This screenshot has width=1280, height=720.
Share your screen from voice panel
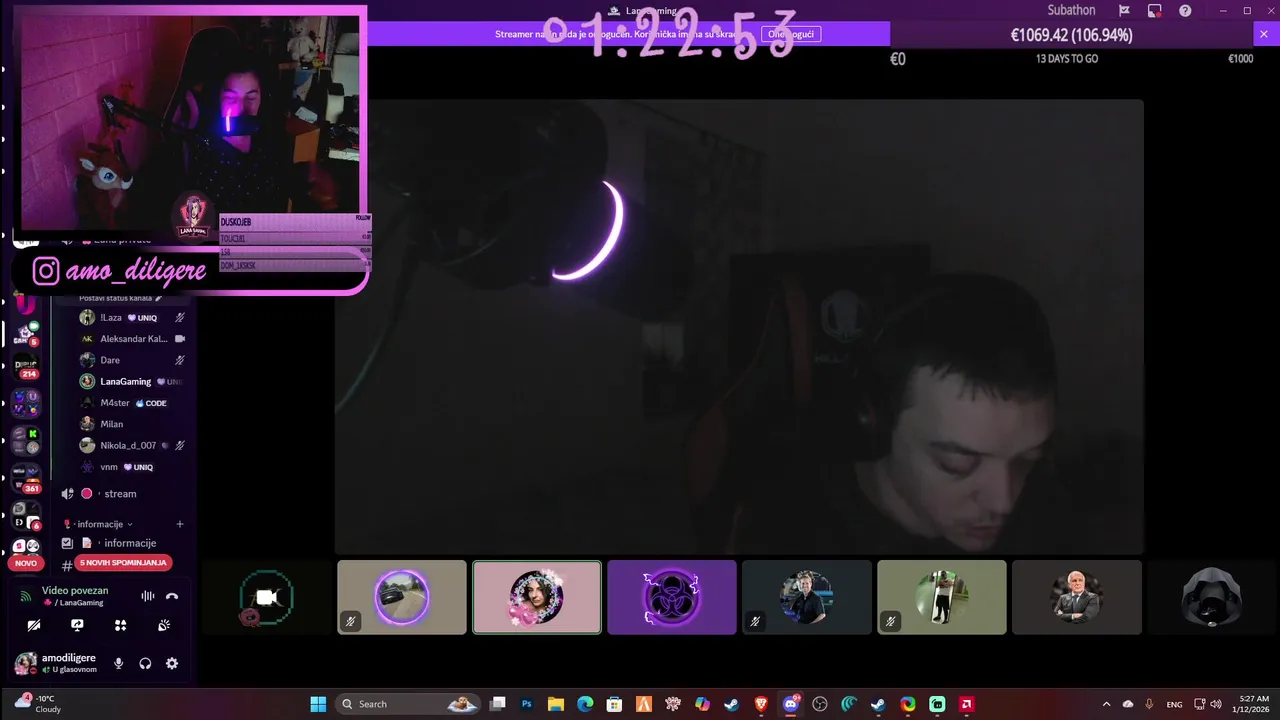[x=77, y=625]
